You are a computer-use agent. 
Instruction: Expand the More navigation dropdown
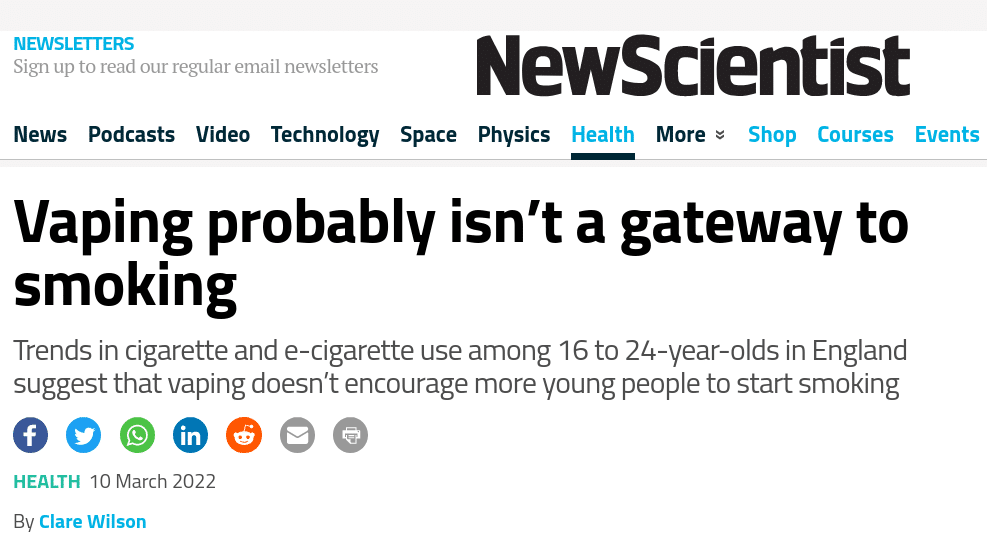click(x=691, y=135)
